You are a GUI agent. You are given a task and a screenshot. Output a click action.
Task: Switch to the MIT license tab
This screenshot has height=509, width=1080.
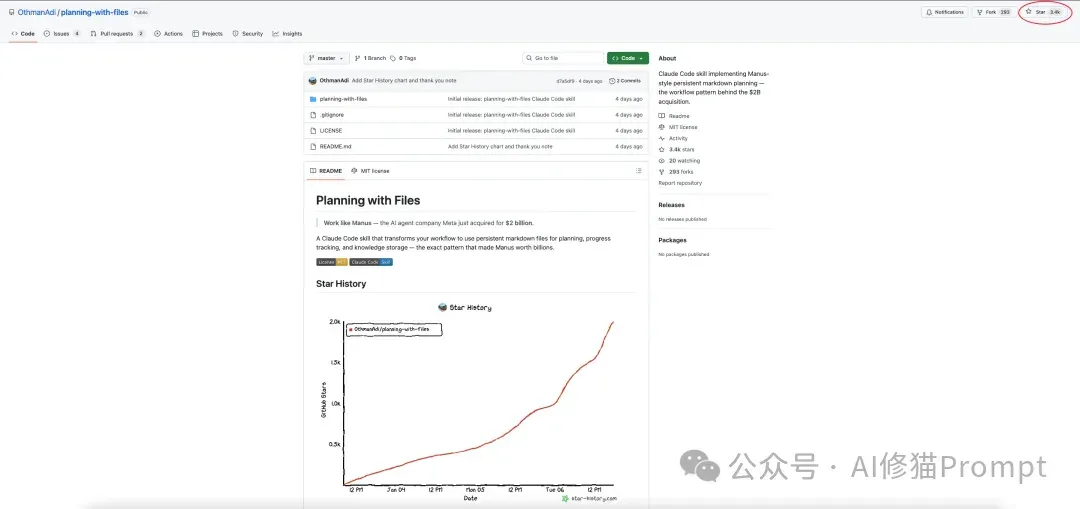(x=370, y=171)
